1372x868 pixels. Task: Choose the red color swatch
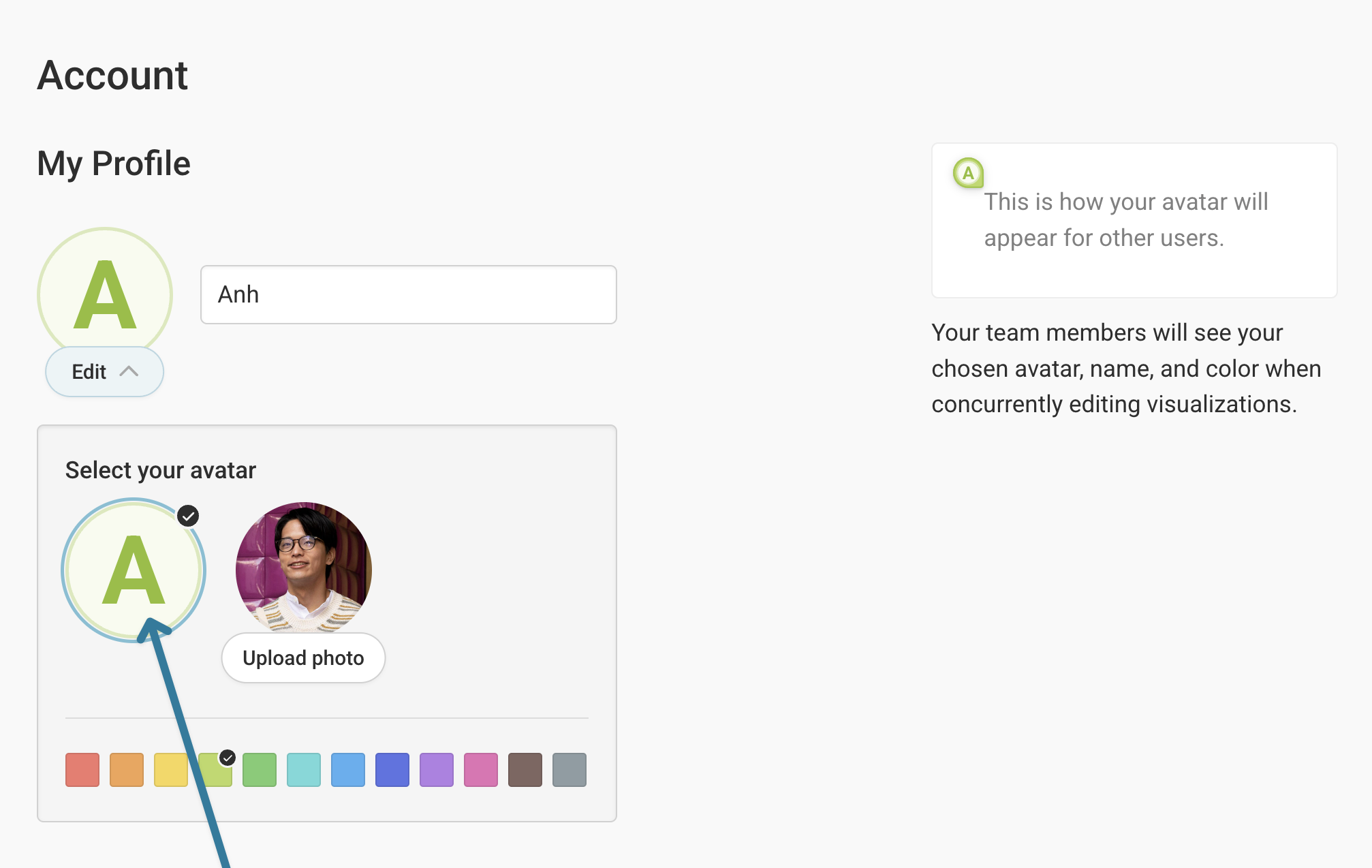coord(82,770)
